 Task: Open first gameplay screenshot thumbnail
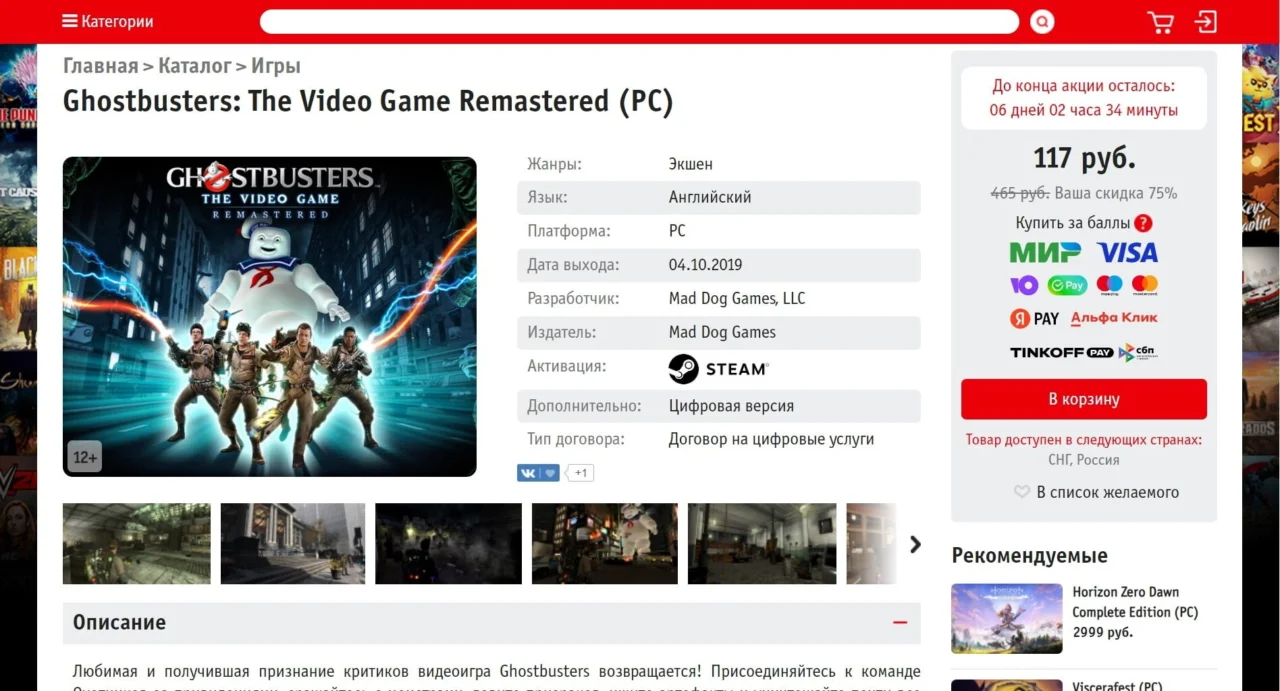point(137,543)
